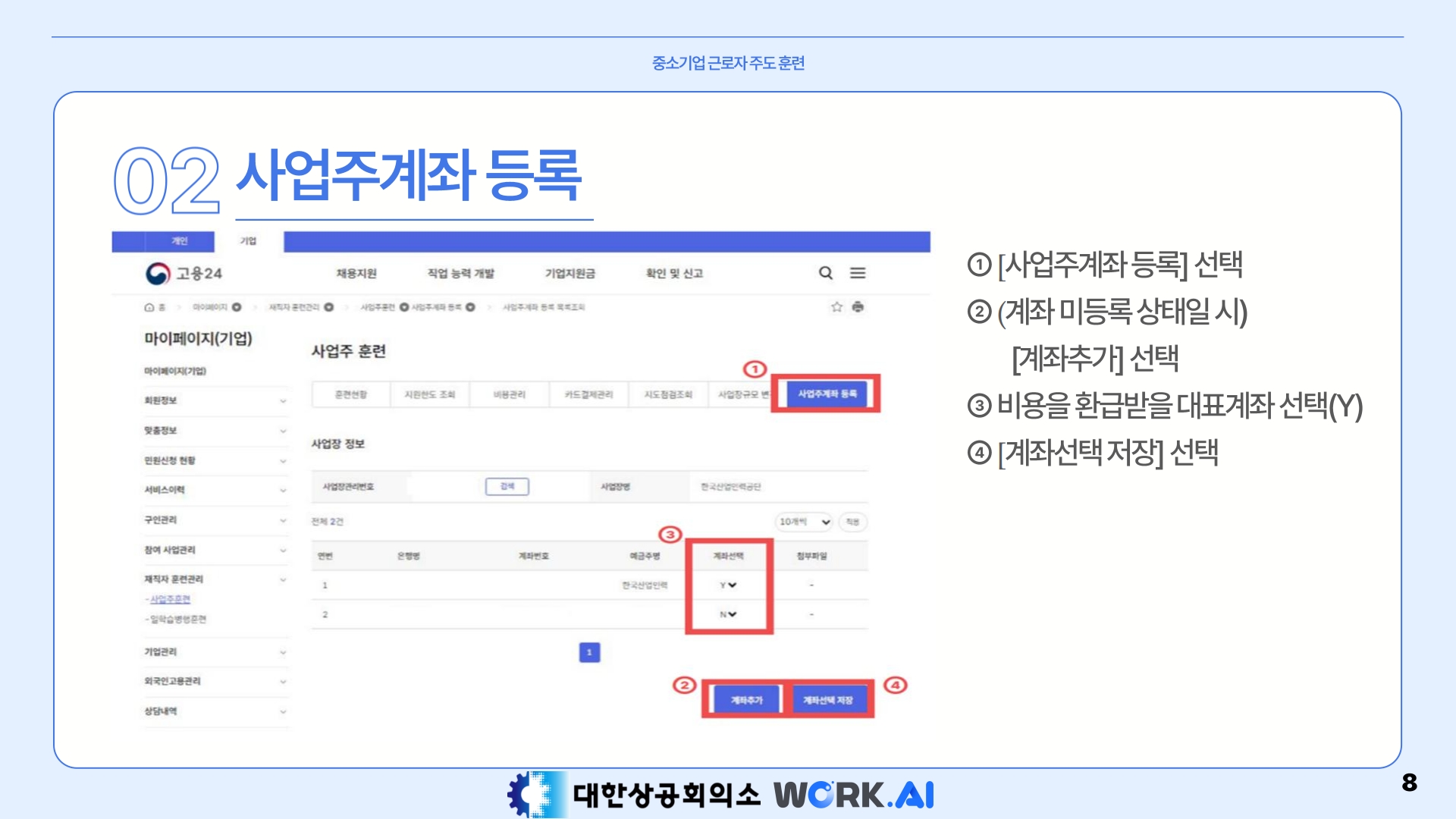Click the 고용24 logo
This screenshot has height=819, width=1456.
coord(184,274)
